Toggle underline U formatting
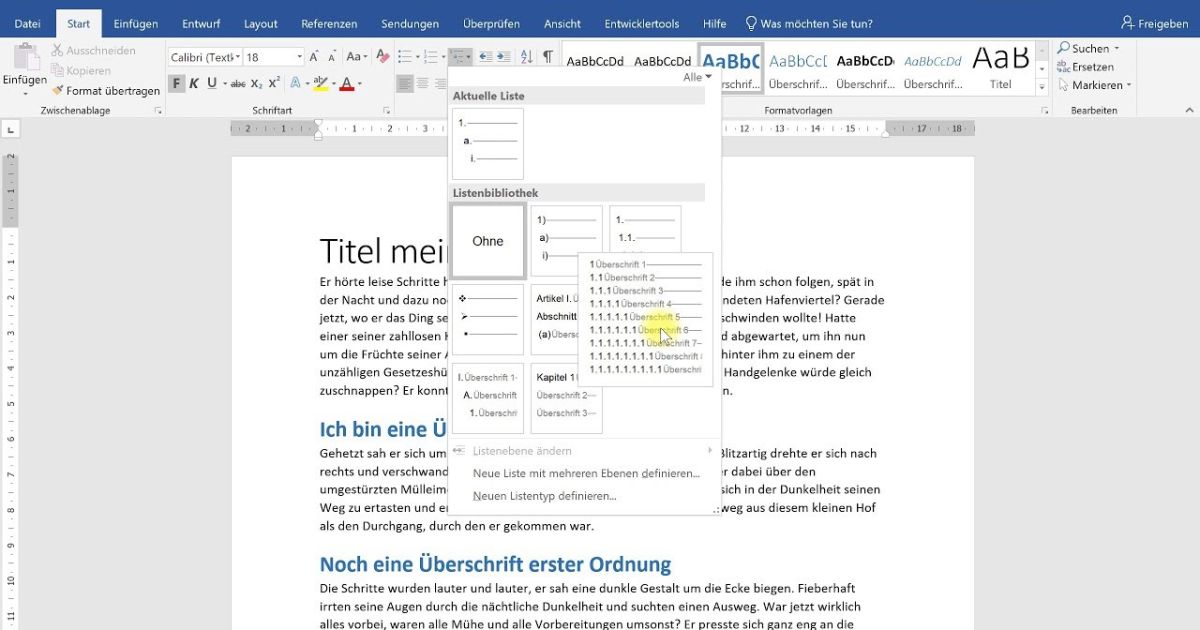Image resolution: width=1200 pixels, height=630 pixels. [x=211, y=84]
